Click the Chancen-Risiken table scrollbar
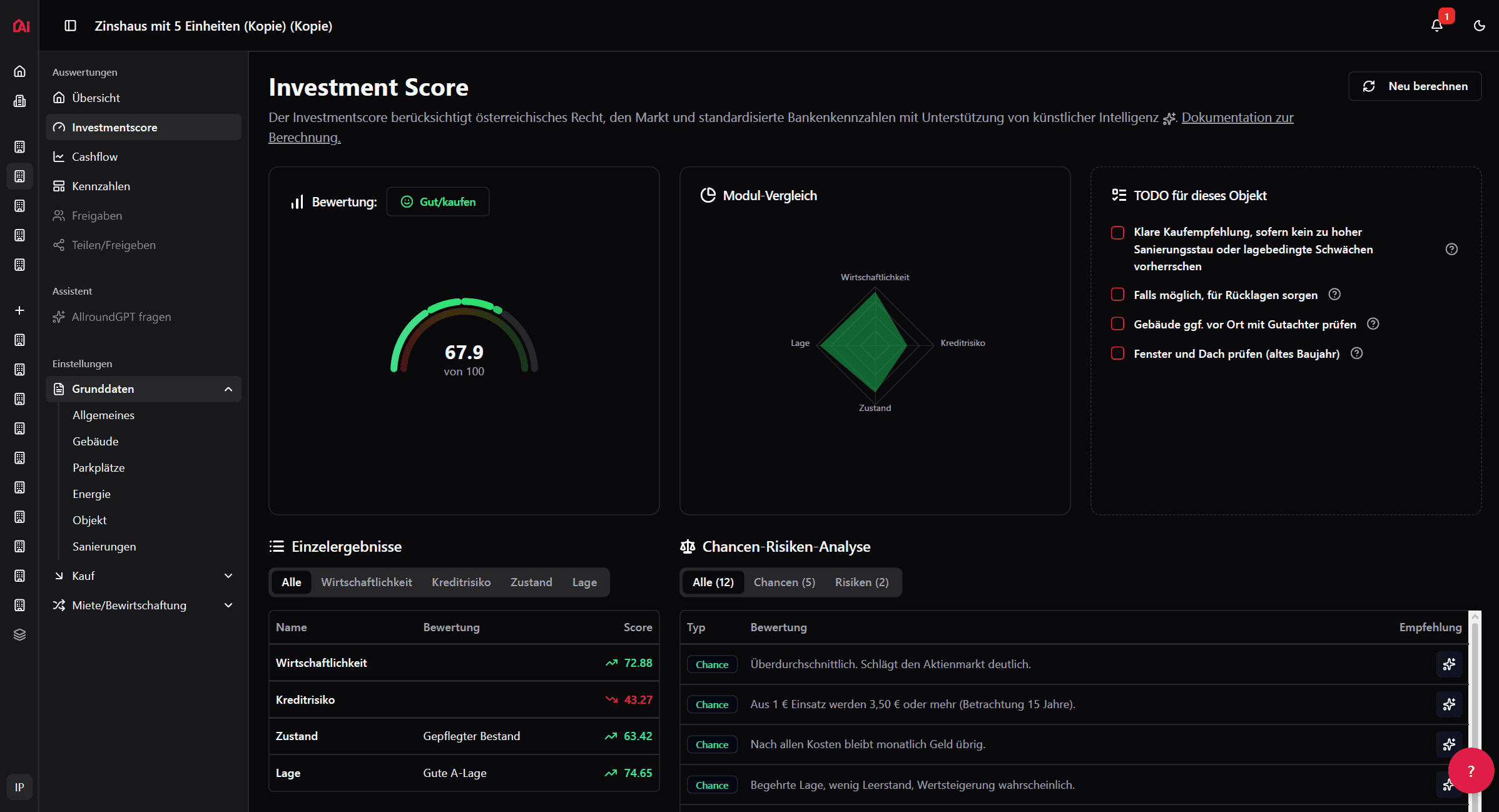1499x812 pixels. (1475, 688)
